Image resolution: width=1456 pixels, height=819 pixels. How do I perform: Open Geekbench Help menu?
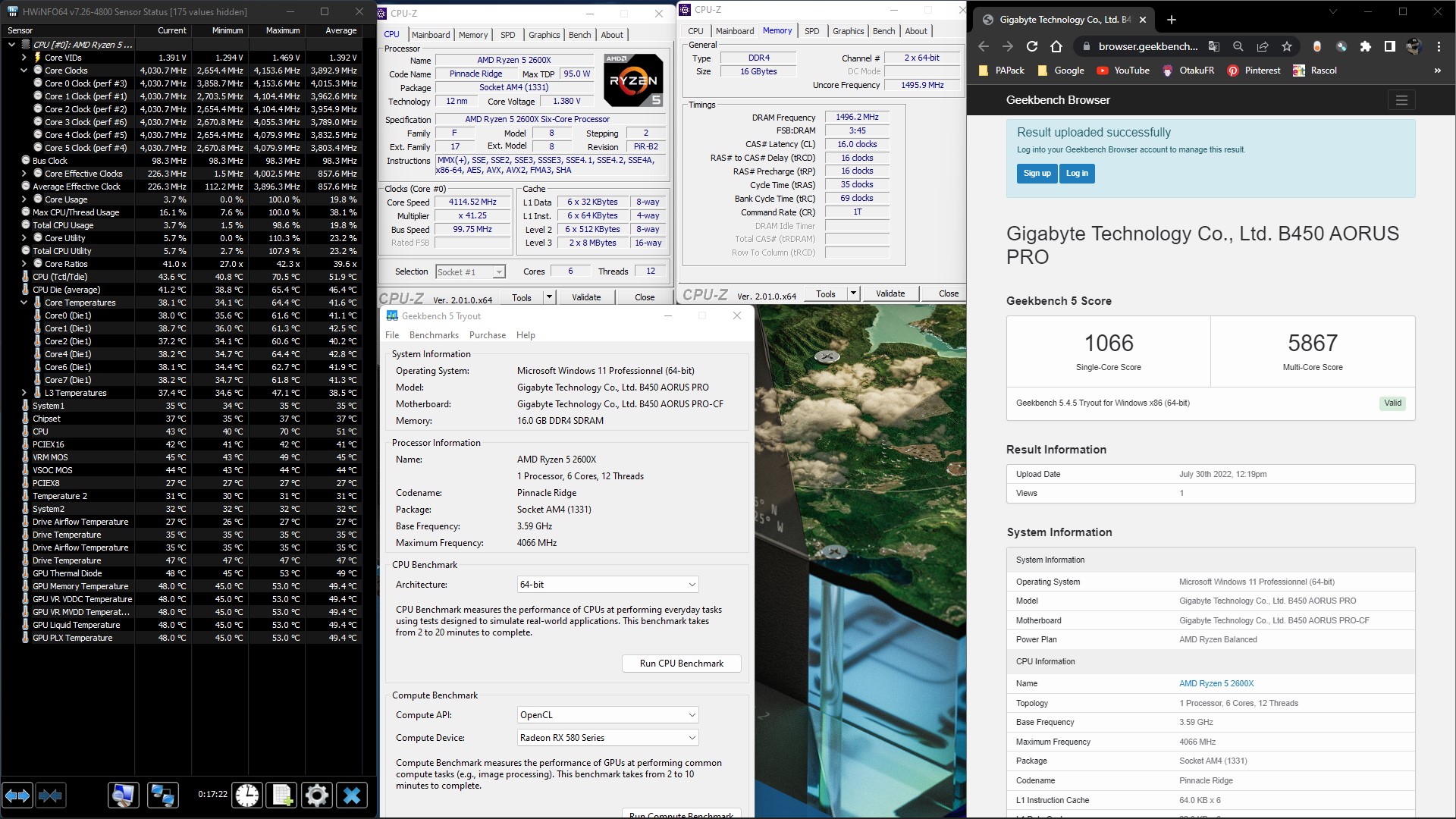click(526, 335)
